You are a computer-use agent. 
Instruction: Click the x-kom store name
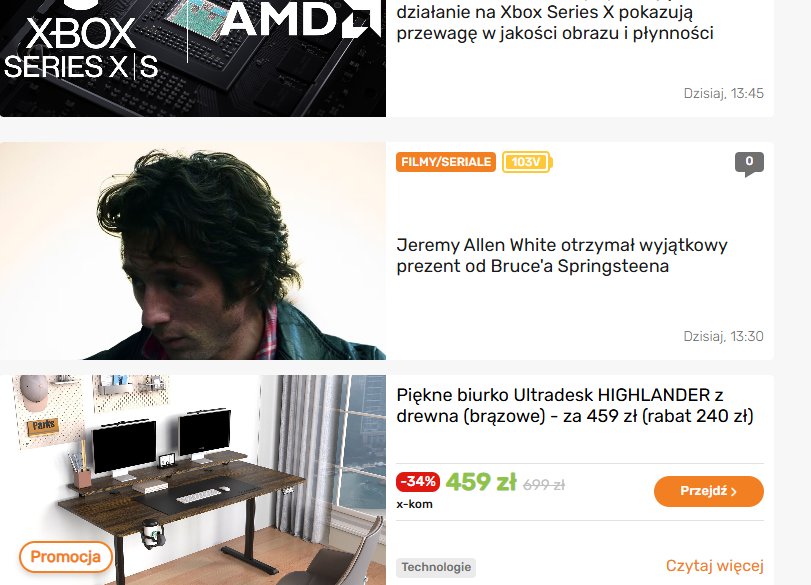(414, 504)
